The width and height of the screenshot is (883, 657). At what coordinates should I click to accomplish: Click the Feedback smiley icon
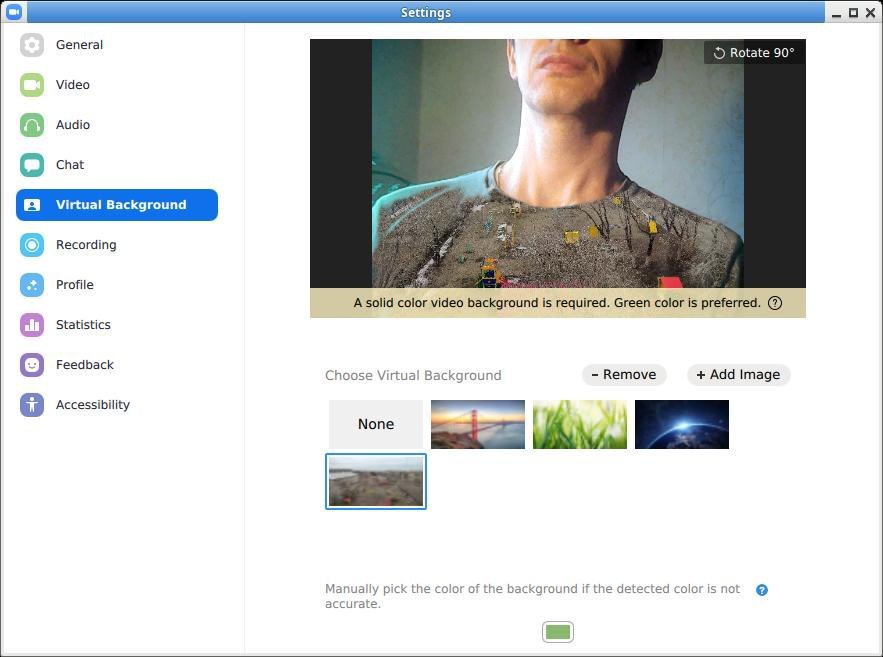(x=32, y=365)
